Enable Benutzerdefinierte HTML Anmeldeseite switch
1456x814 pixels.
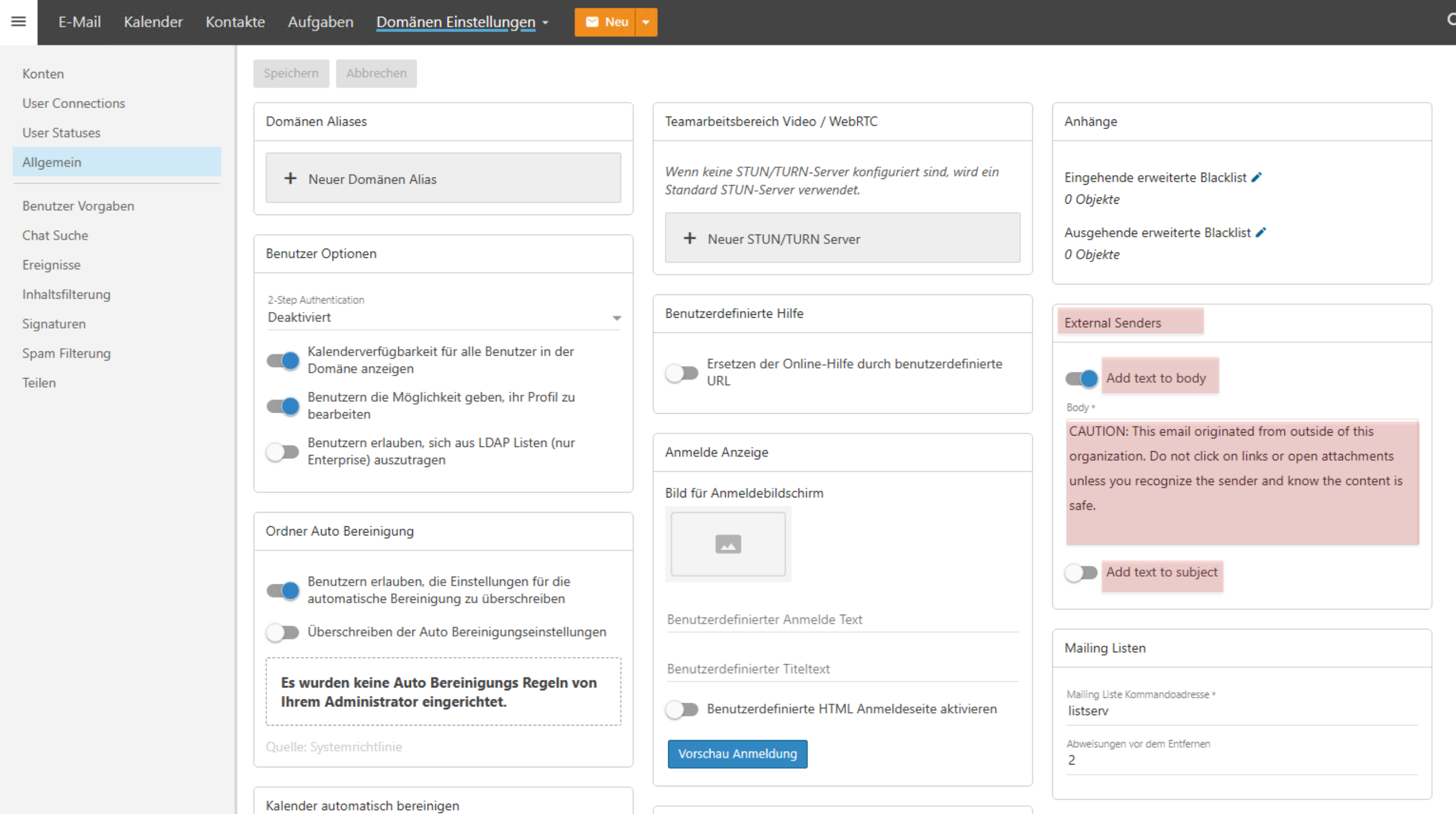(x=682, y=710)
